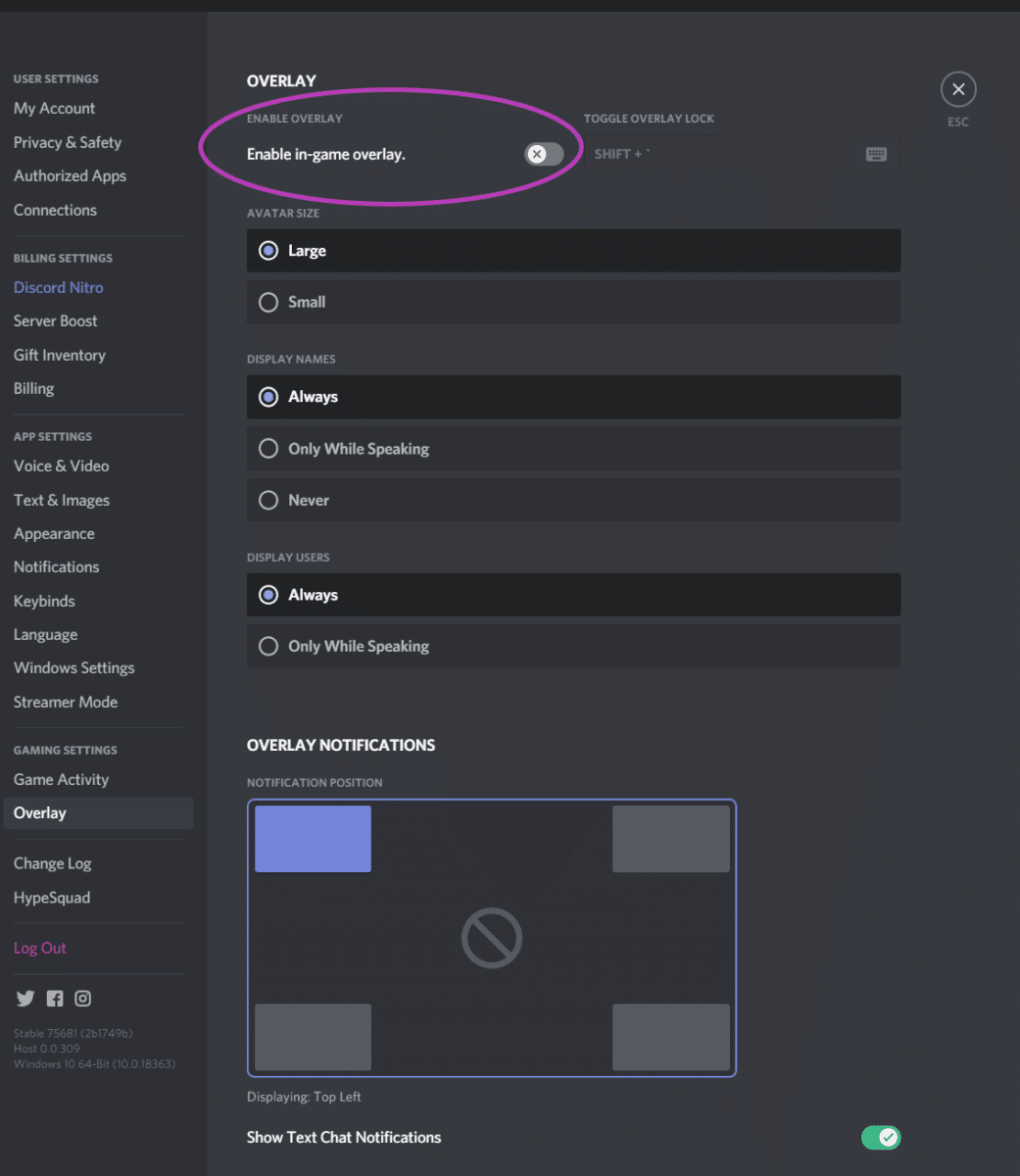Disable notifications via center blocked circle icon
The image size is (1020, 1176).
tap(492, 938)
